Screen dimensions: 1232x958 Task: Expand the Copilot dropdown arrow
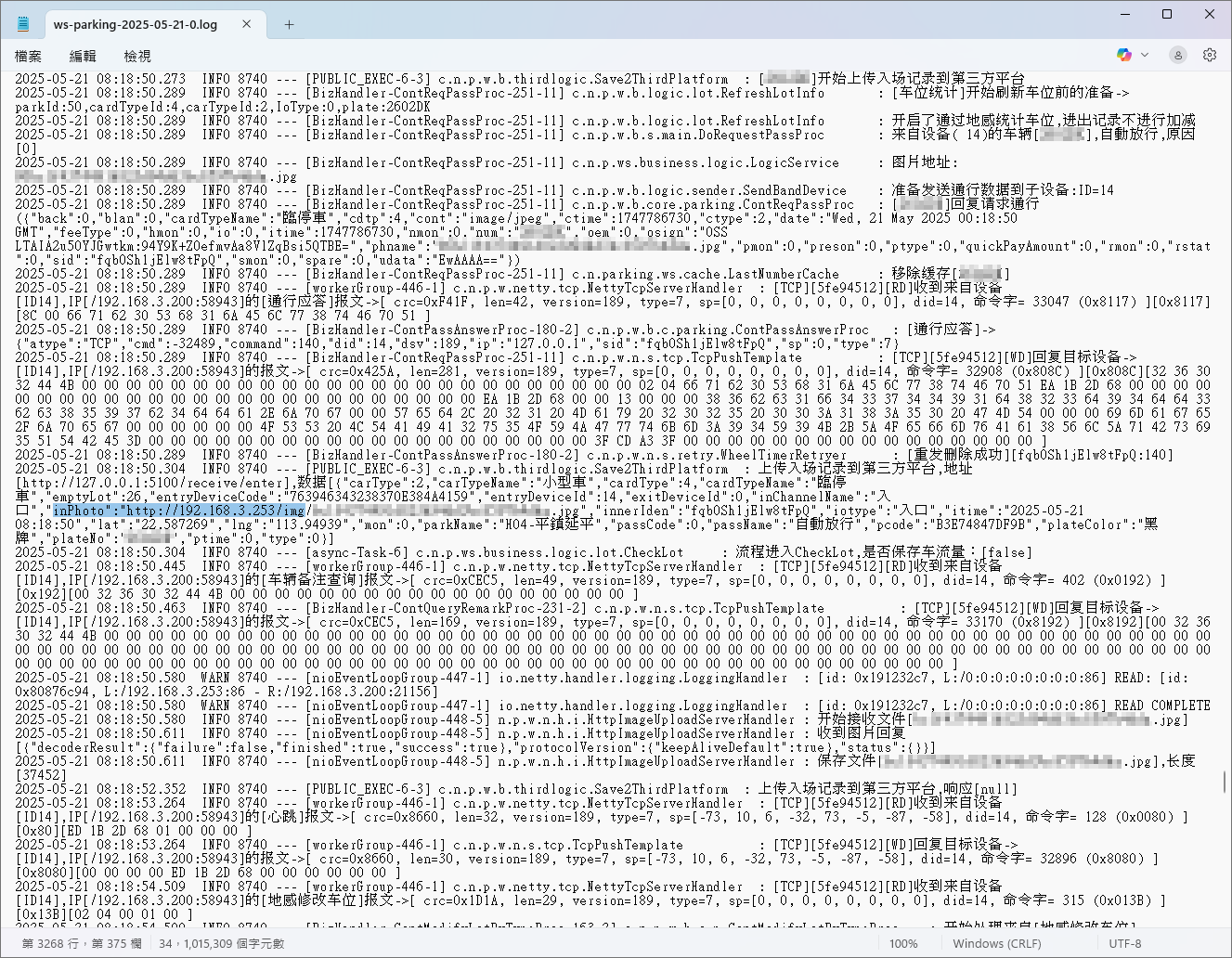(1145, 55)
